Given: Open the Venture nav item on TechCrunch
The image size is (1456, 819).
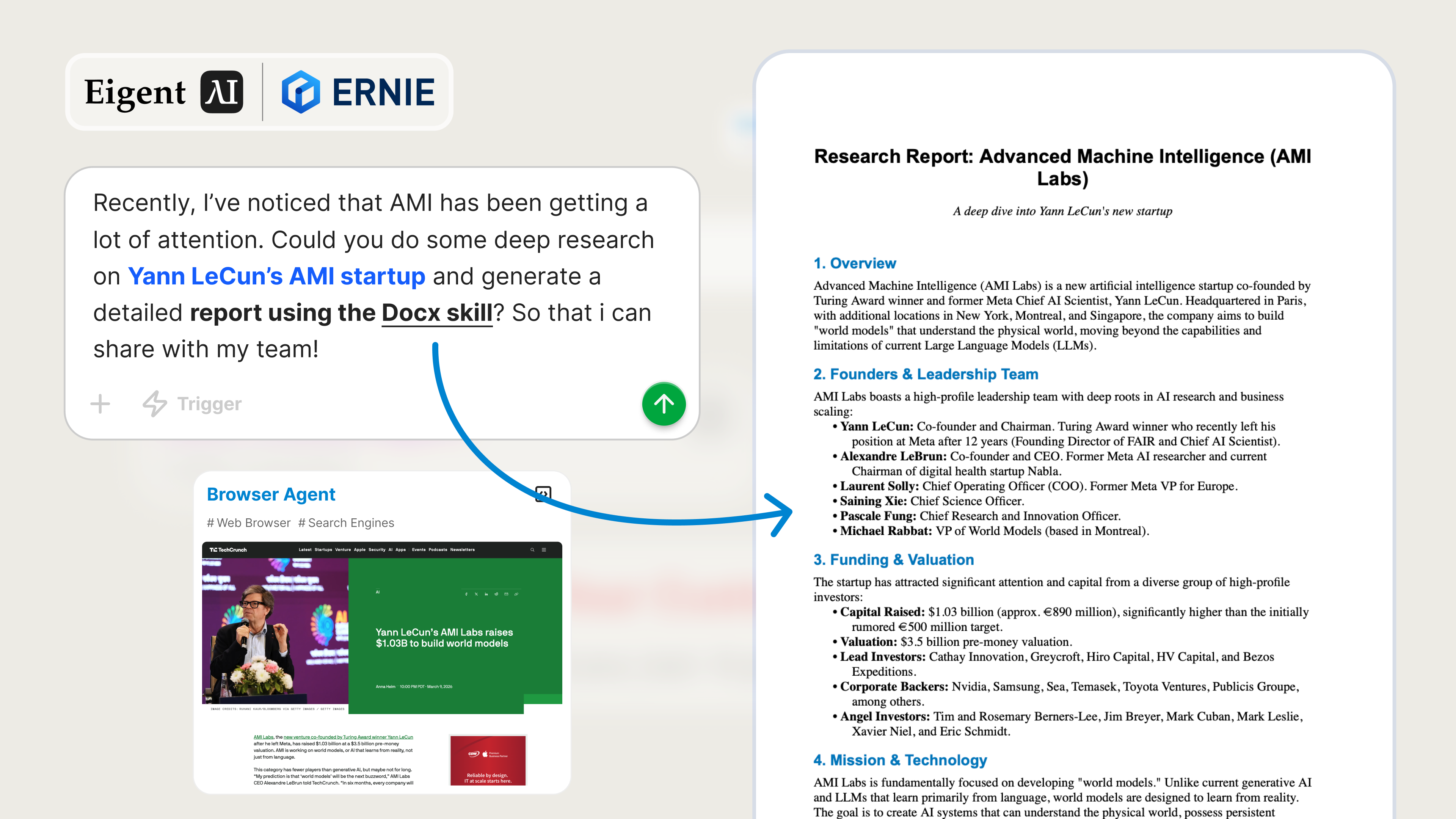Looking at the screenshot, I should 343,549.
